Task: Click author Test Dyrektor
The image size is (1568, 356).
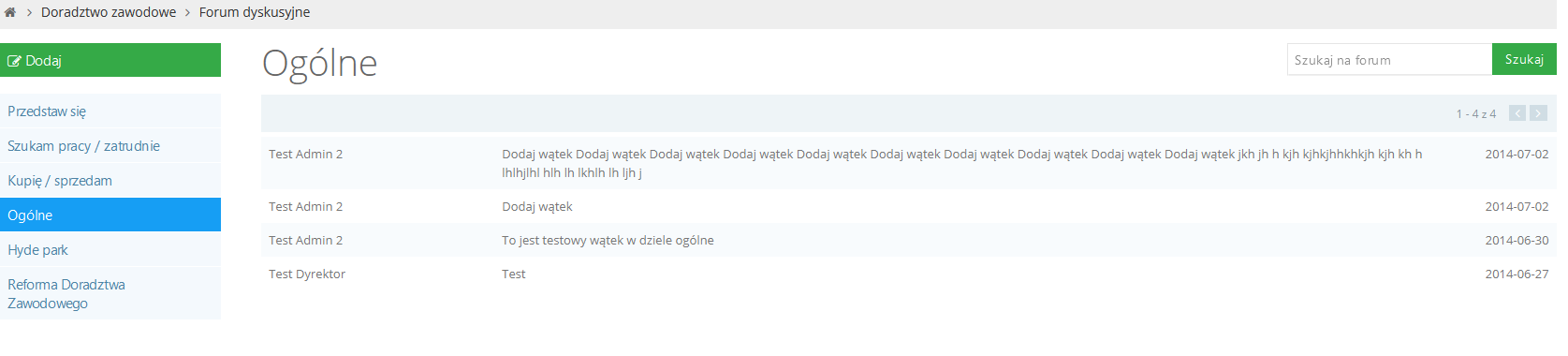Action: click(x=307, y=274)
